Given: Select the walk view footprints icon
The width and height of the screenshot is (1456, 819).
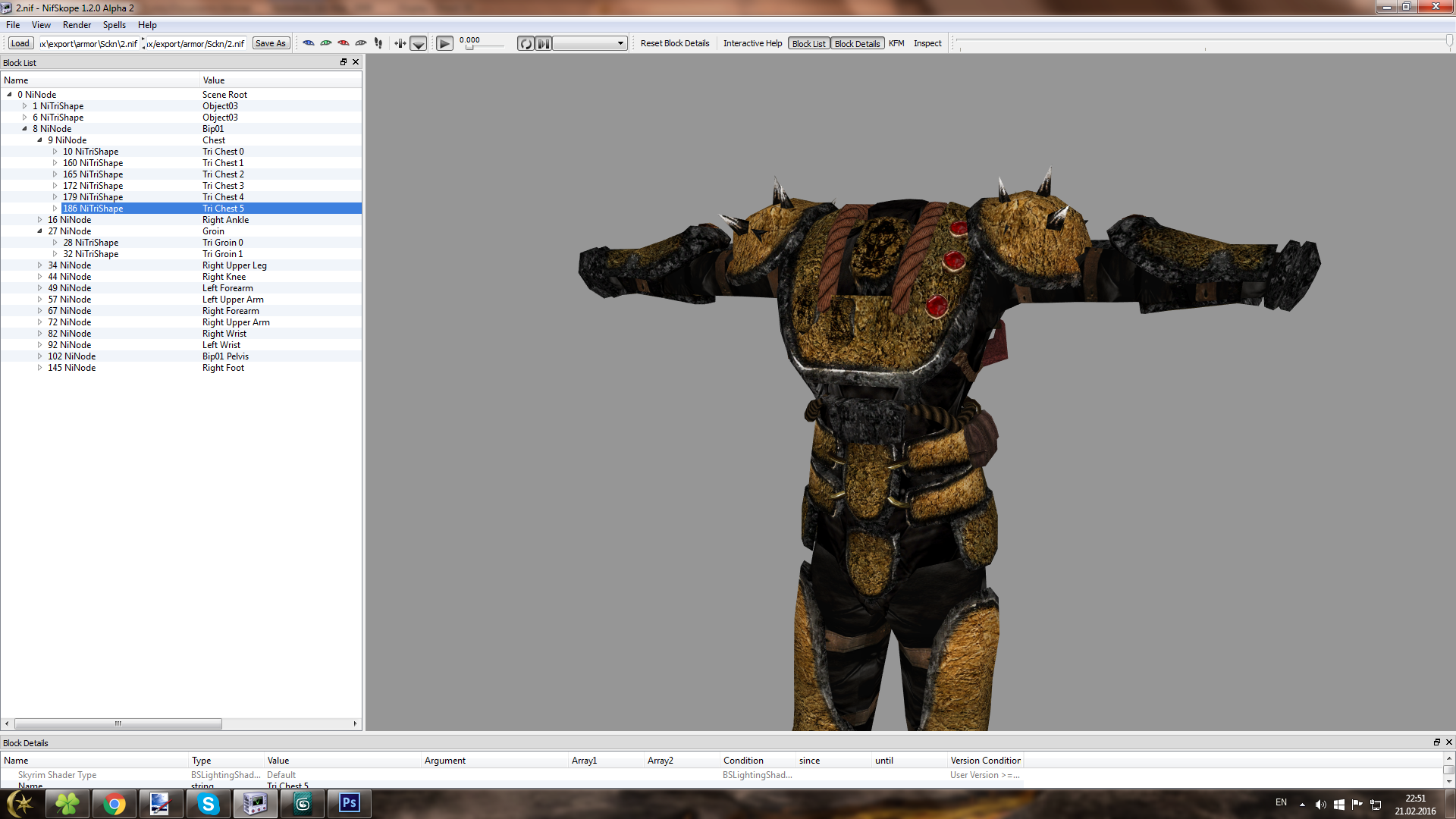Looking at the screenshot, I should (x=378, y=43).
